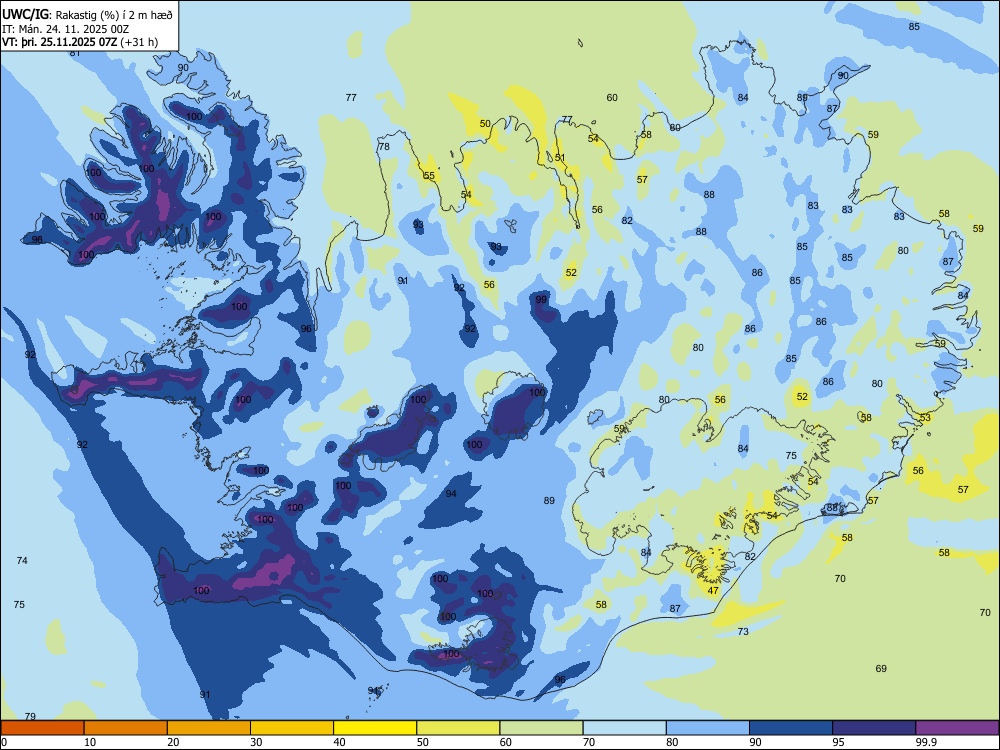Screen dimensions: 1000x750
Task: Click the light green 60–70 legend swatch
Action: [541, 728]
